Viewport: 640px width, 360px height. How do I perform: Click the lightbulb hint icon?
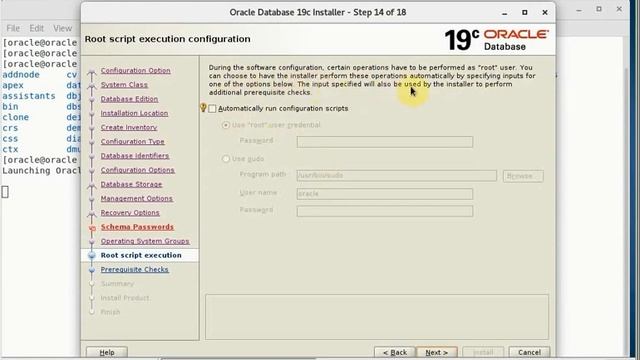[203, 108]
